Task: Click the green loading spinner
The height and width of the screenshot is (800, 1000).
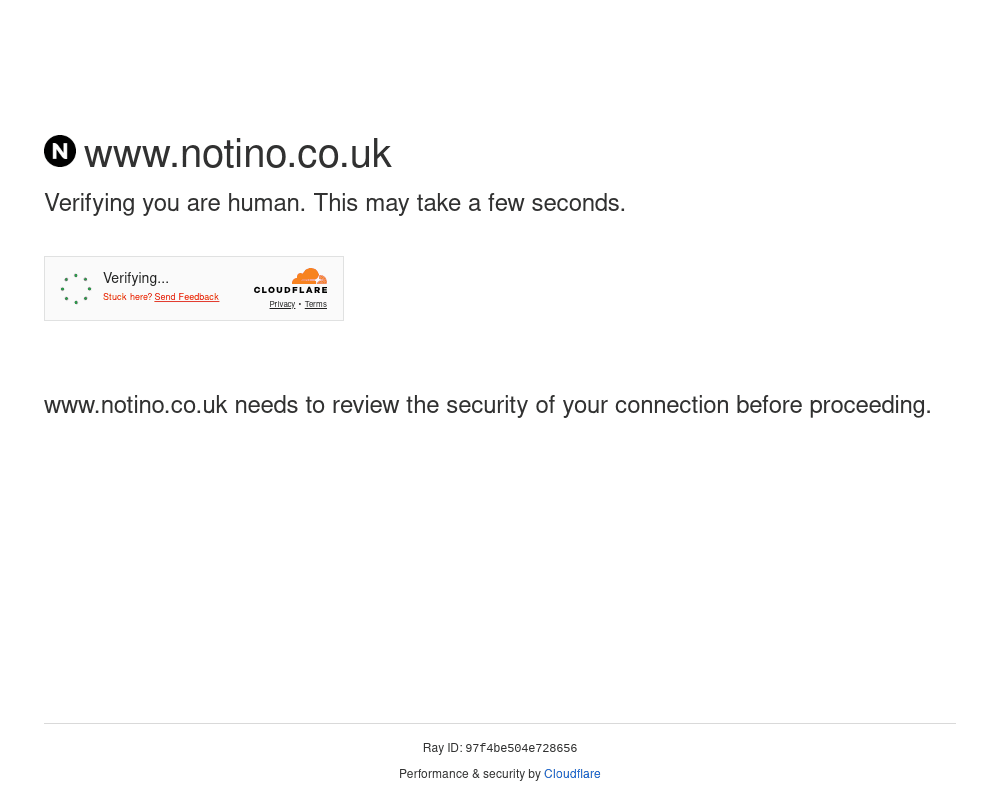Action: 76,289
